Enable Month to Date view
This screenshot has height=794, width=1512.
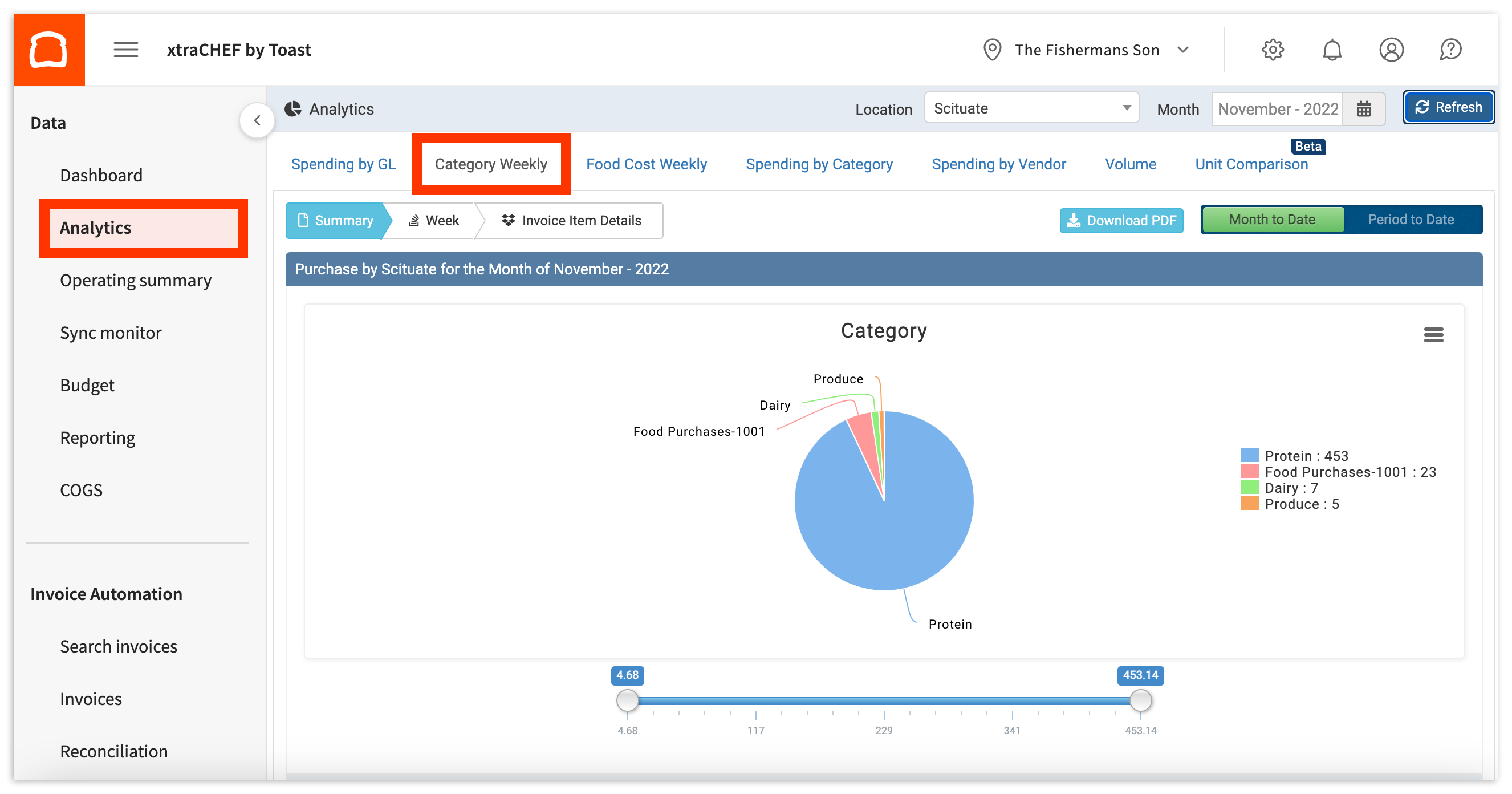(1272, 219)
